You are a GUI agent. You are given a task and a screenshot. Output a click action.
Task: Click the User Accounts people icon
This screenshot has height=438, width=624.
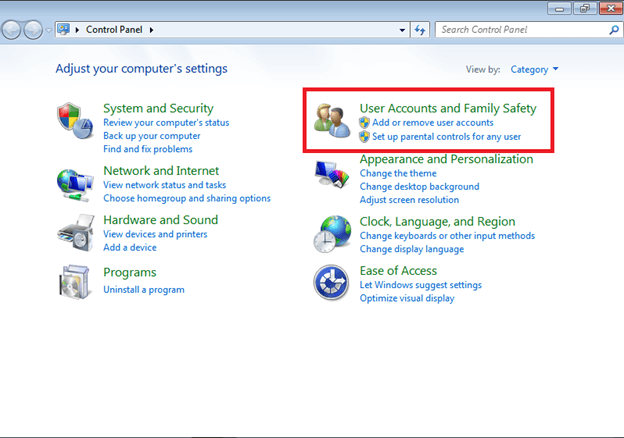[332, 121]
